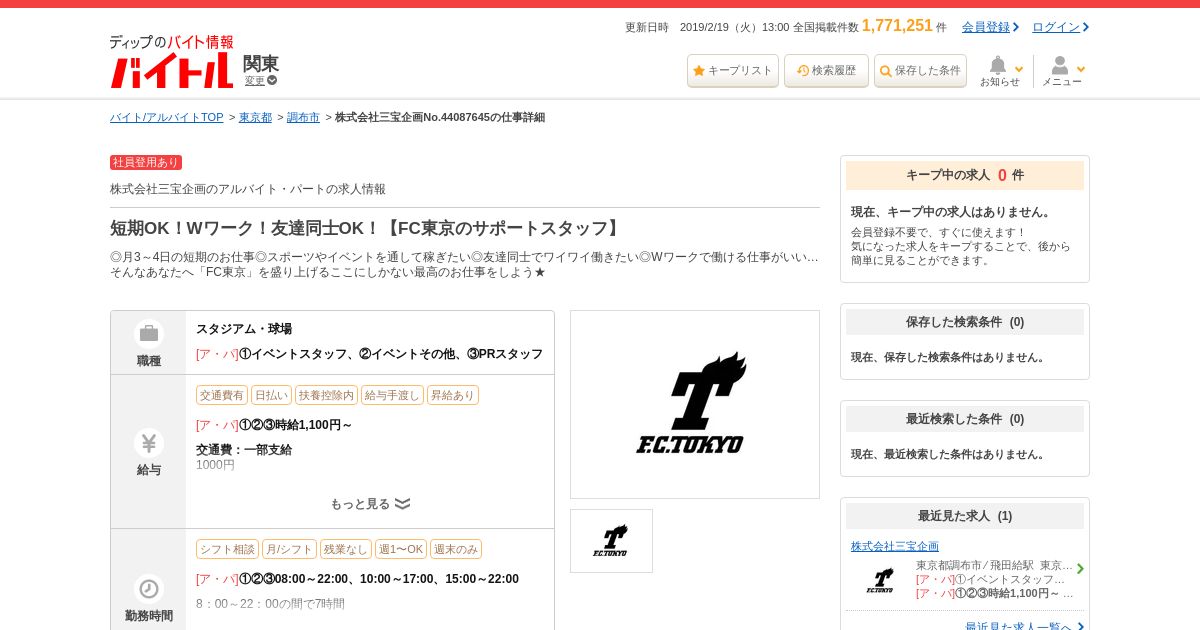Expand salary details with もっと見る
This screenshot has height=630, width=1200.
tap(370, 504)
